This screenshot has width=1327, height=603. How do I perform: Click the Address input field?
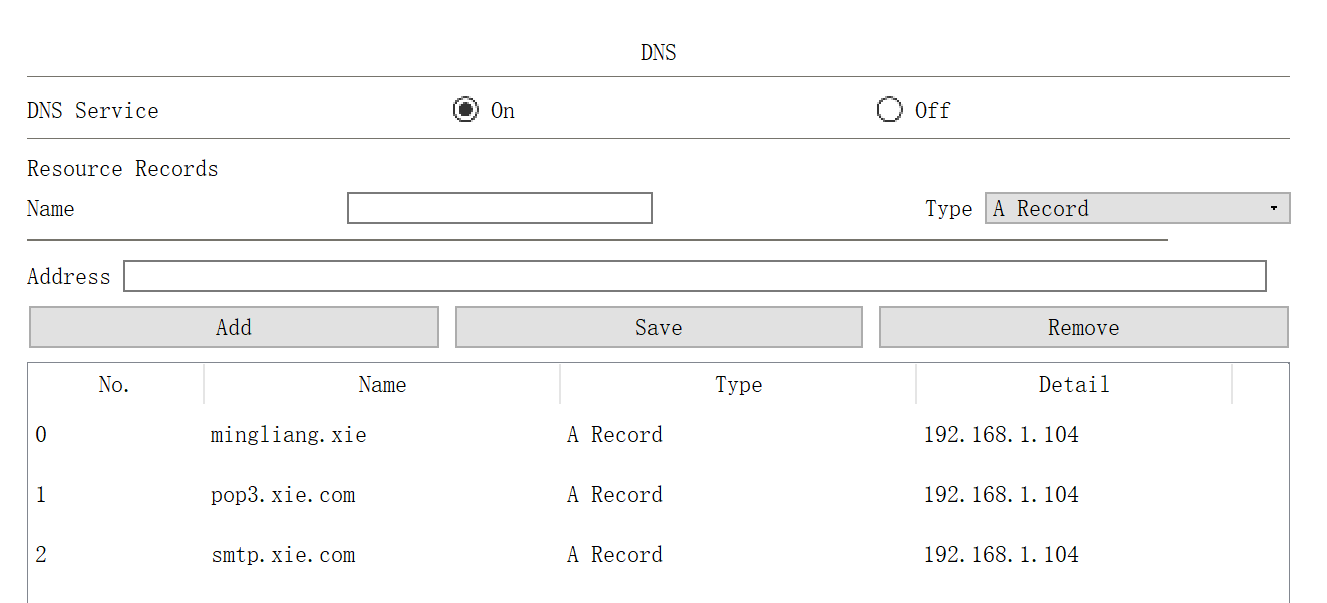694,276
